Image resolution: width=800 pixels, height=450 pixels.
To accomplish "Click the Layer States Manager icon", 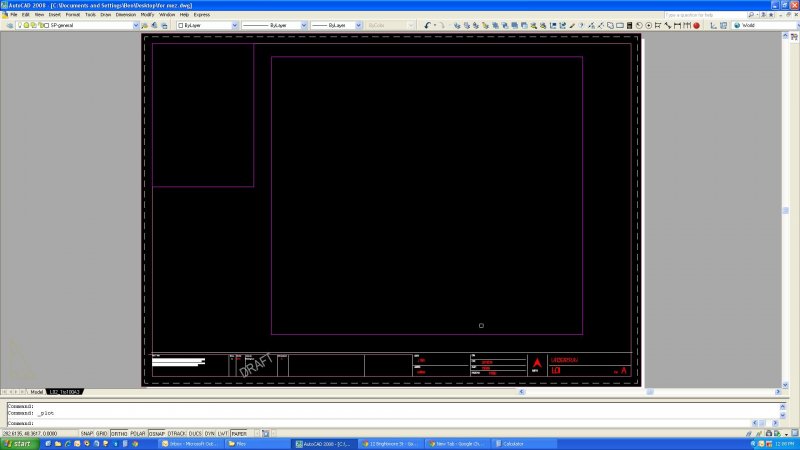I will tap(164, 25).
